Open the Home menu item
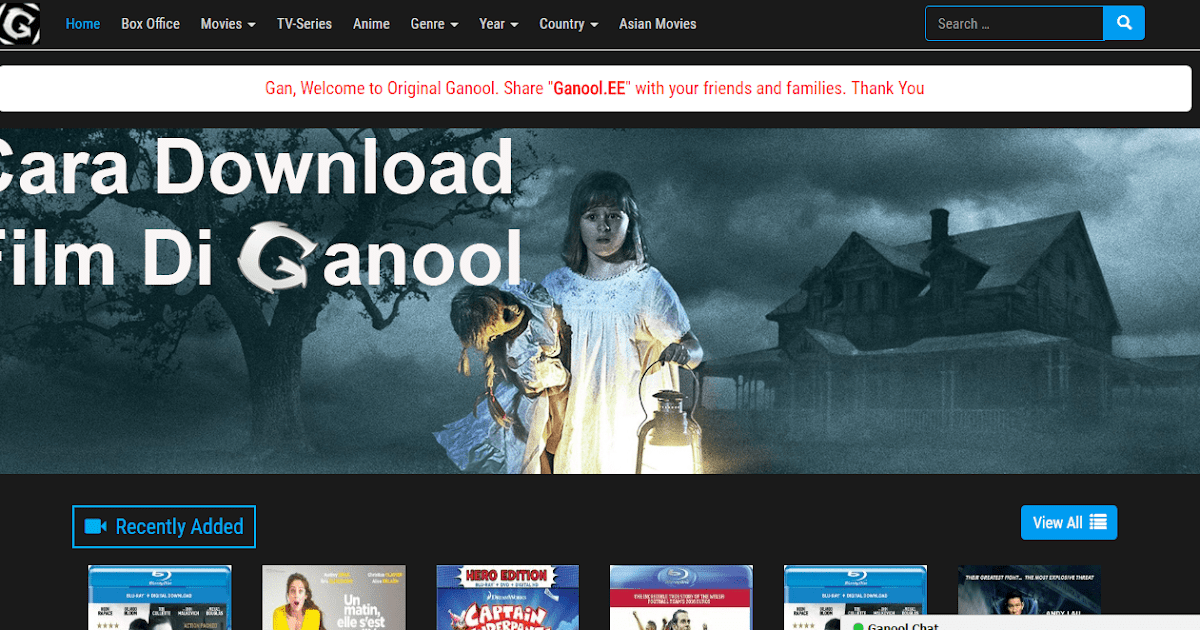This screenshot has height=630, width=1200. point(83,24)
